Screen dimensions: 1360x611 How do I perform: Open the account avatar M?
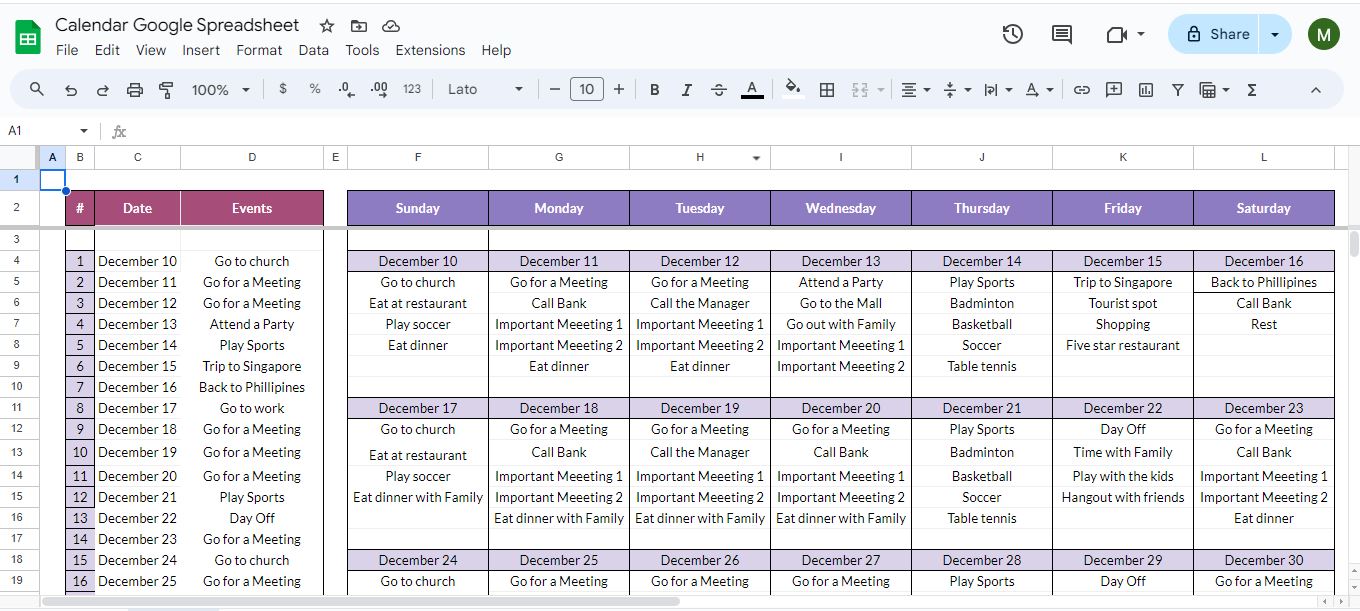pos(1324,34)
